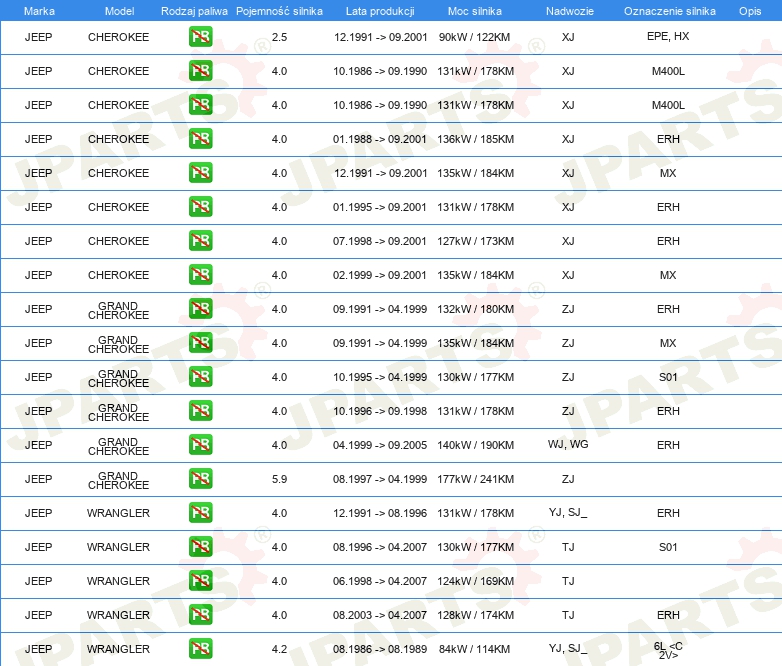The width and height of the screenshot is (782, 666).
Task: Click the 127kW / 173KM power cell
Action: pyautogui.click(x=475, y=241)
